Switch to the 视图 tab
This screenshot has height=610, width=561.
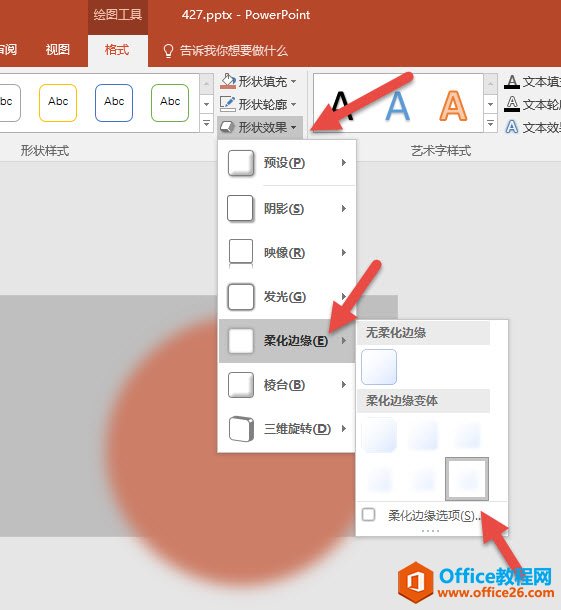pyautogui.click(x=58, y=50)
